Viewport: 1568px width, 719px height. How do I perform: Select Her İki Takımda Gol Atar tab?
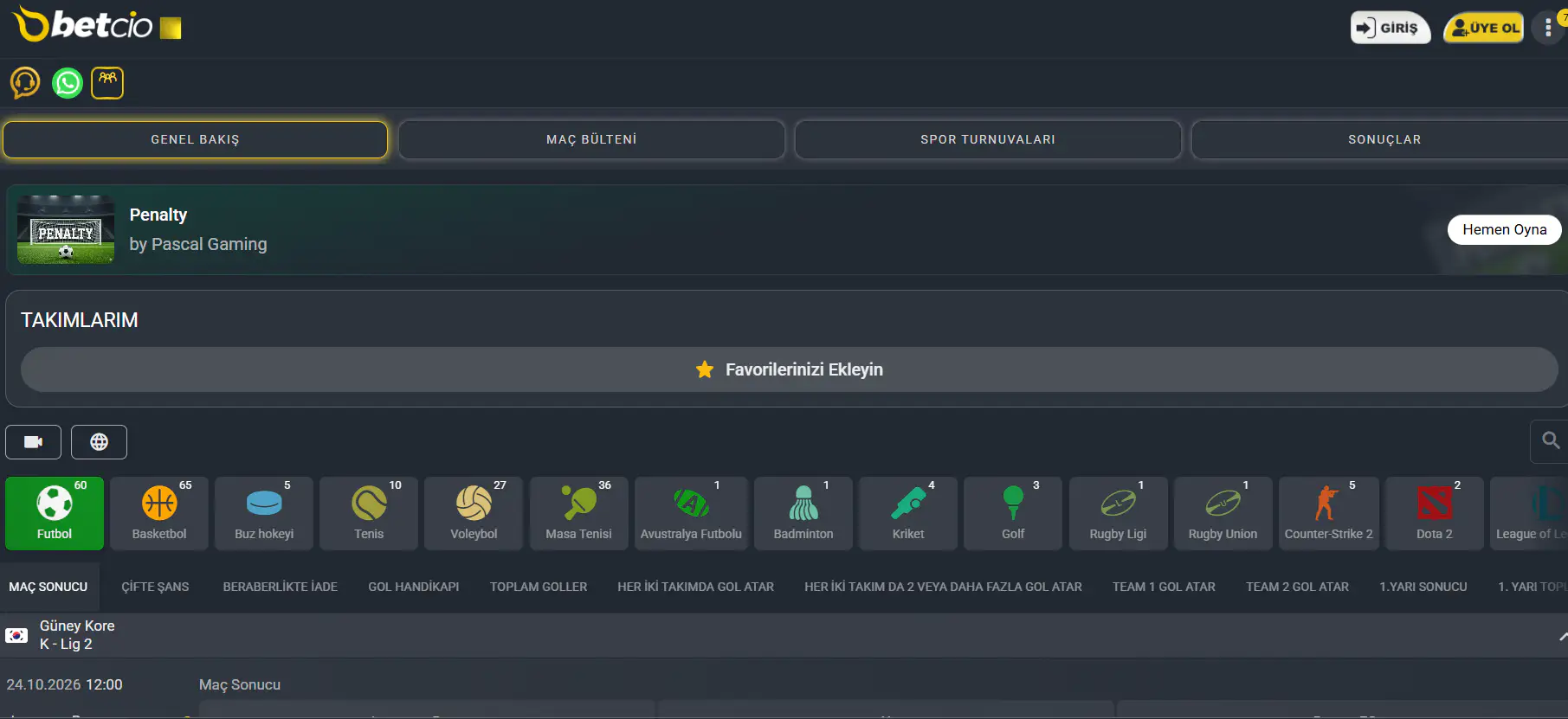click(x=696, y=587)
